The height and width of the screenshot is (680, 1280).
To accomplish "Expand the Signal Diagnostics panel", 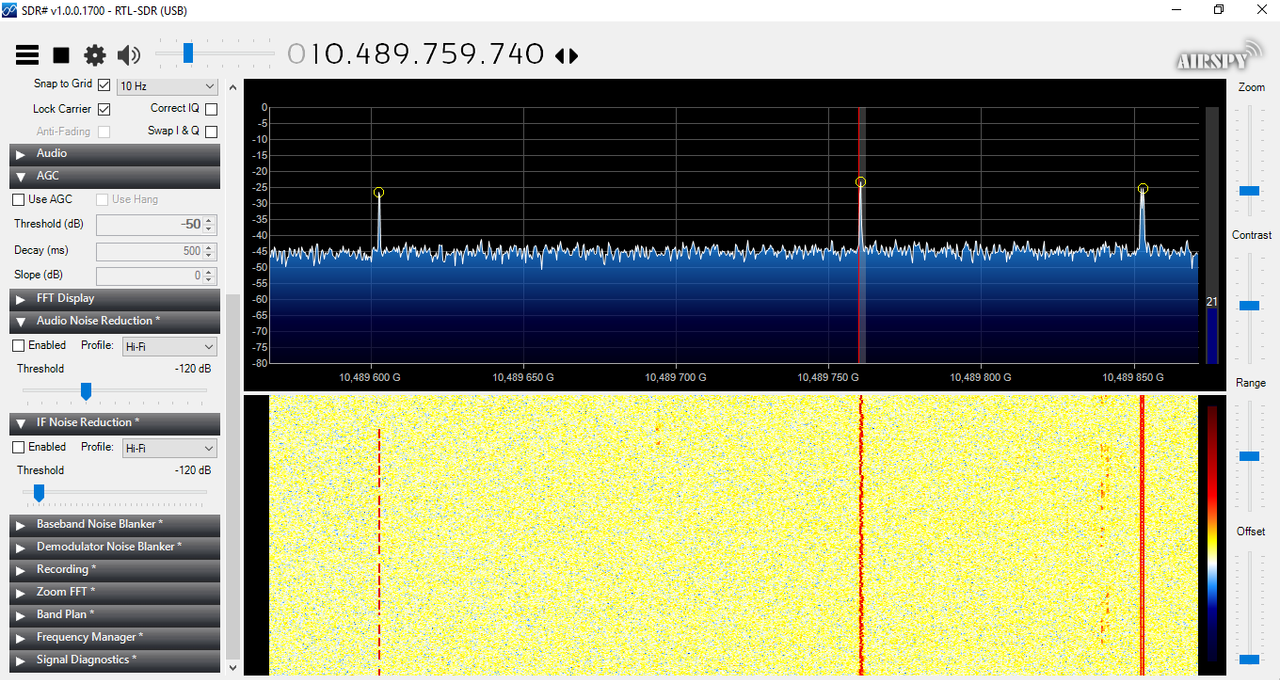I will pos(115,660).
